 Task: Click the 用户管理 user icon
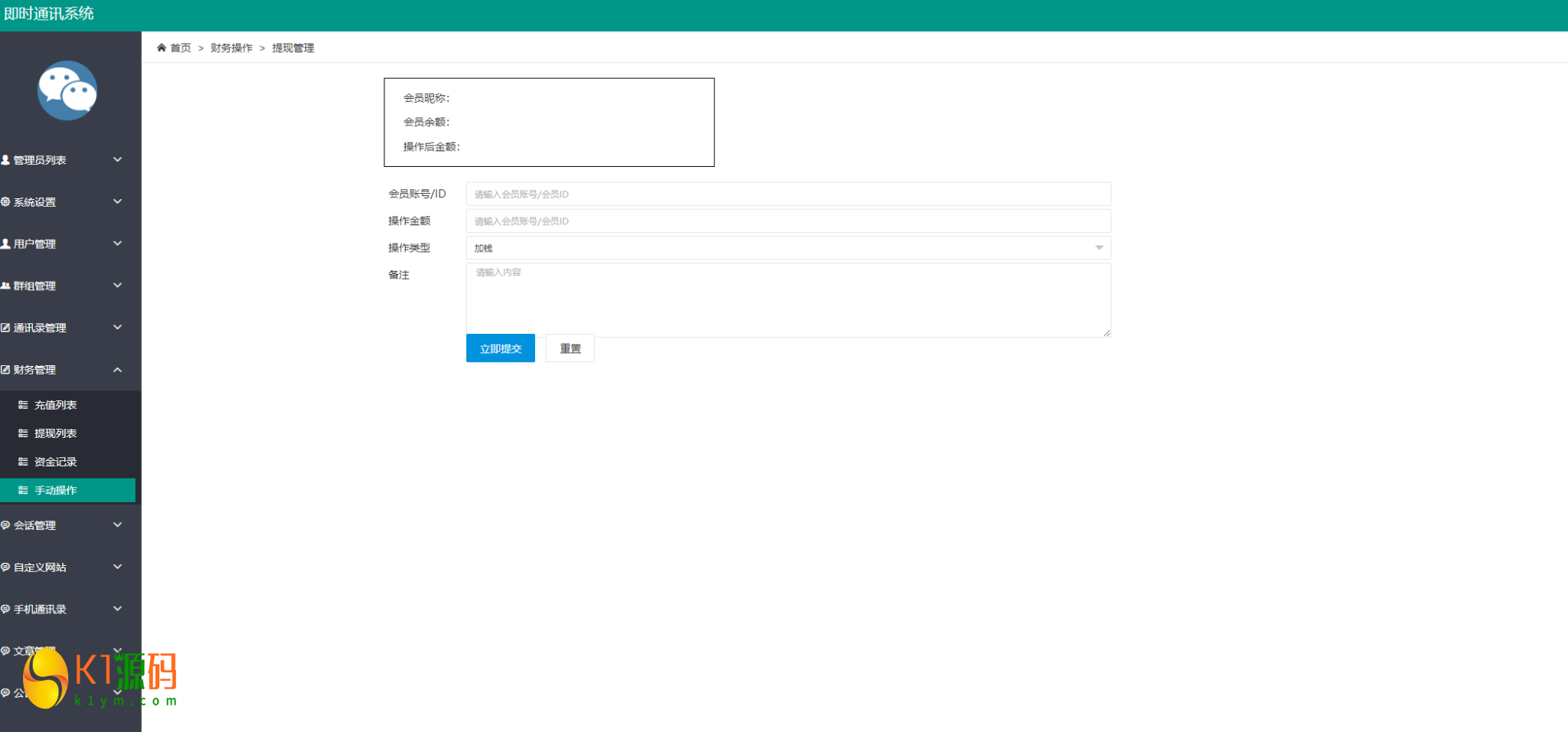click(5, 243)
